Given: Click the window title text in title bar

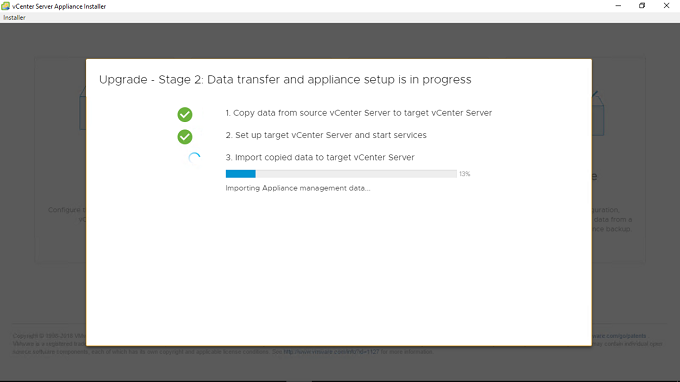Looking at the screenshot, I should pyautogui.click(x=59, y=7).
